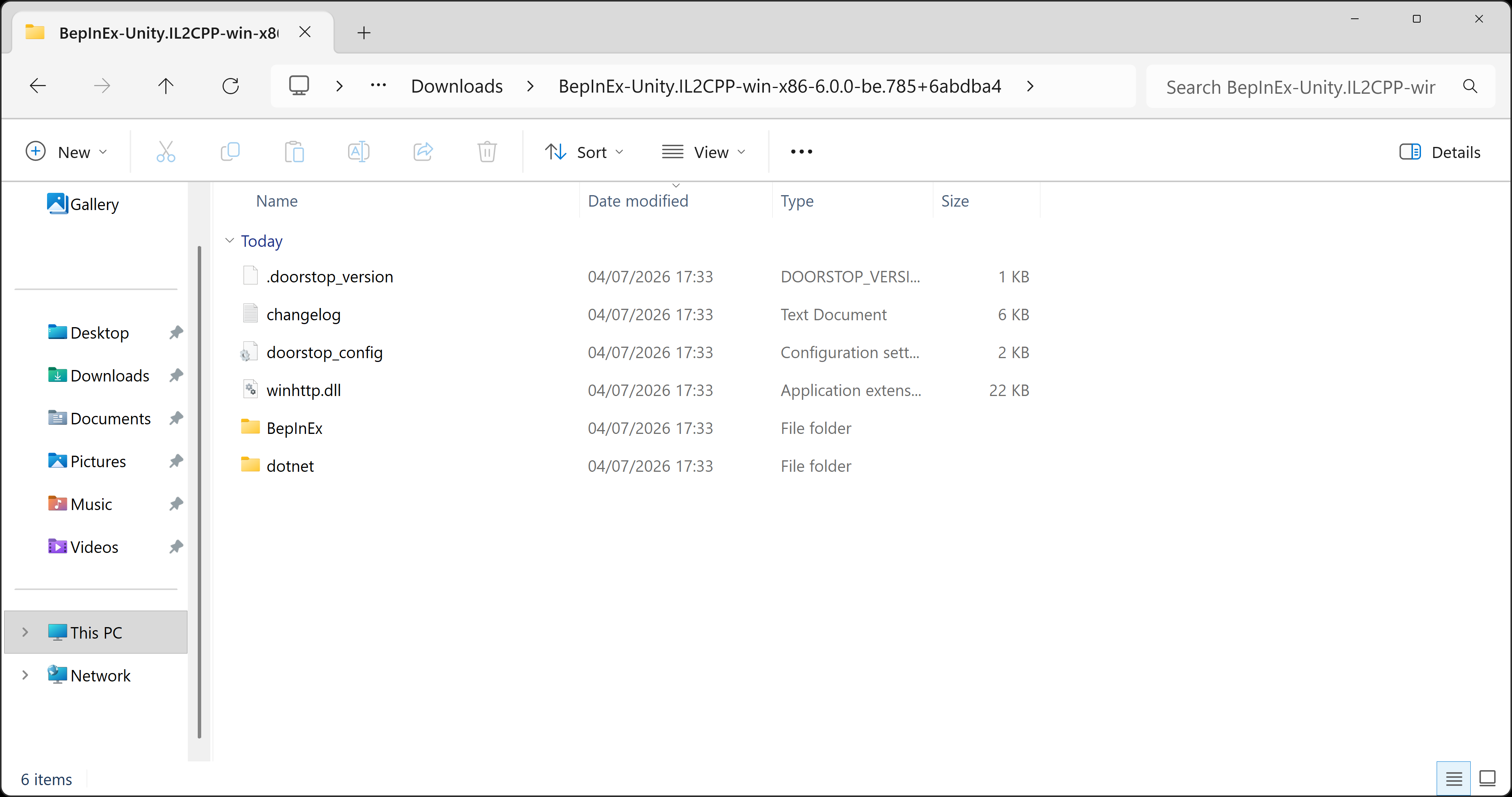Open Pictures in the sidebar
Image resolution: width=1512 pixels, height=797 pixels.
tap(87, 462)
